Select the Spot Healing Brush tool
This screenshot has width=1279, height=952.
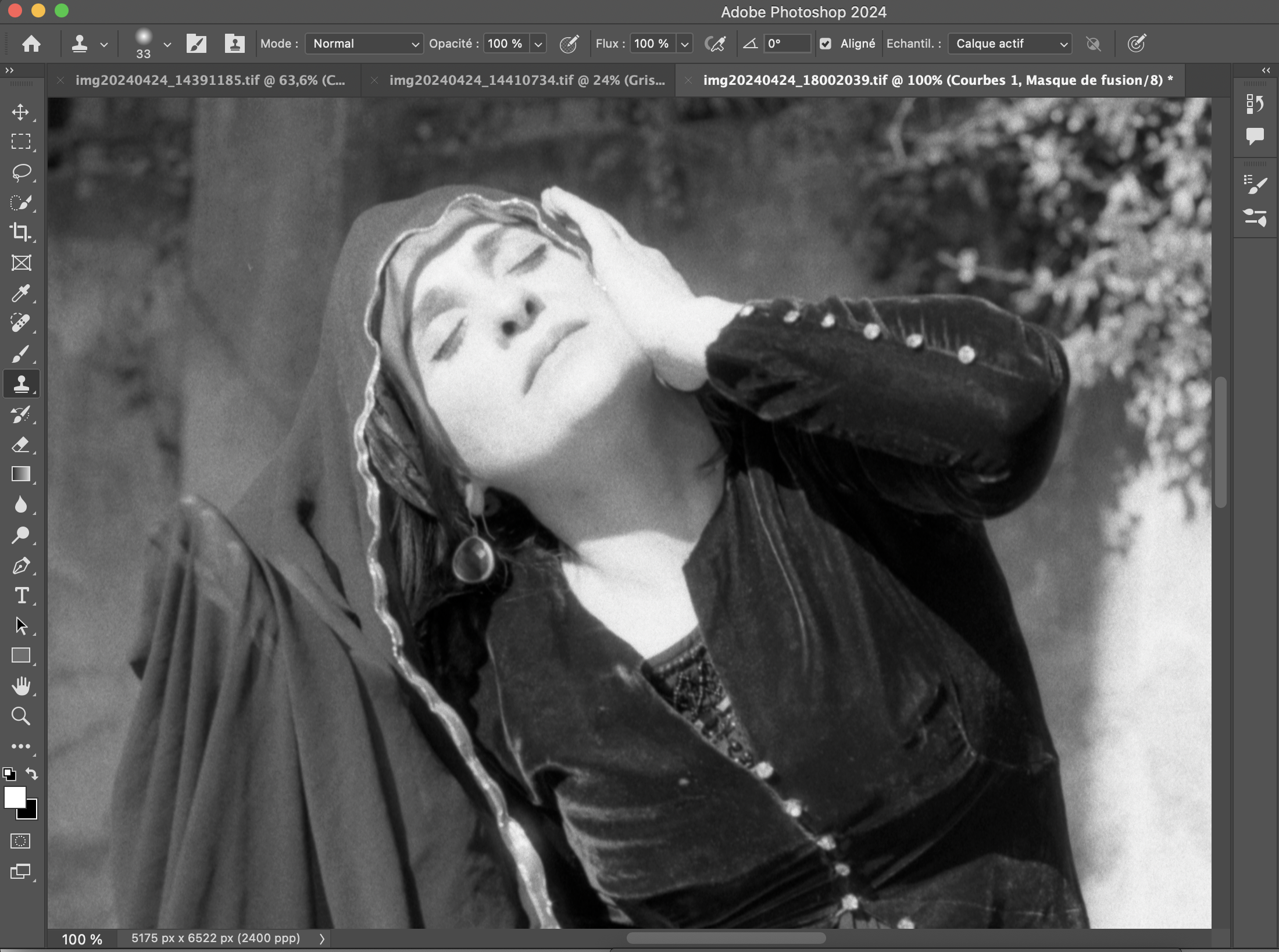pos(21,323)
